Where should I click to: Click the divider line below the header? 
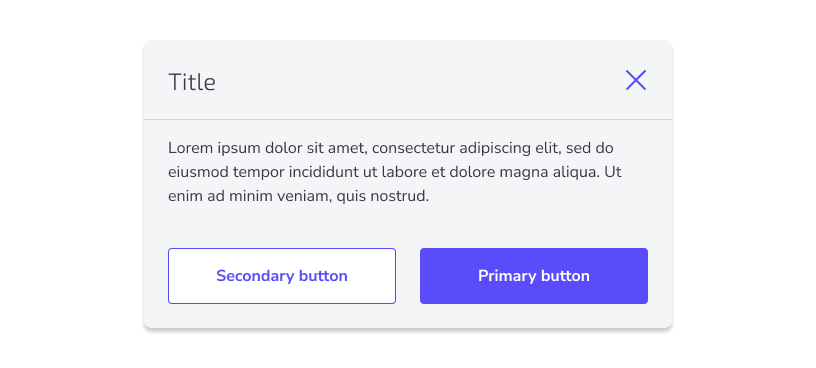(x=408, y=120)
